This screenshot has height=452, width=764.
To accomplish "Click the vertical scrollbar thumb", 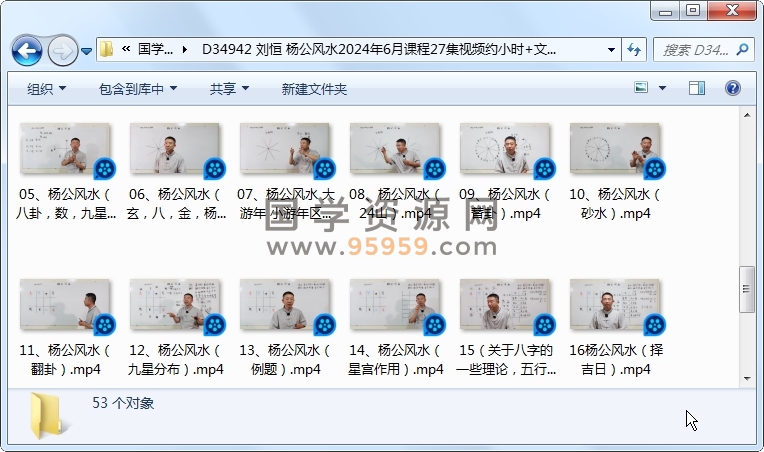I will tap(746, 290).
